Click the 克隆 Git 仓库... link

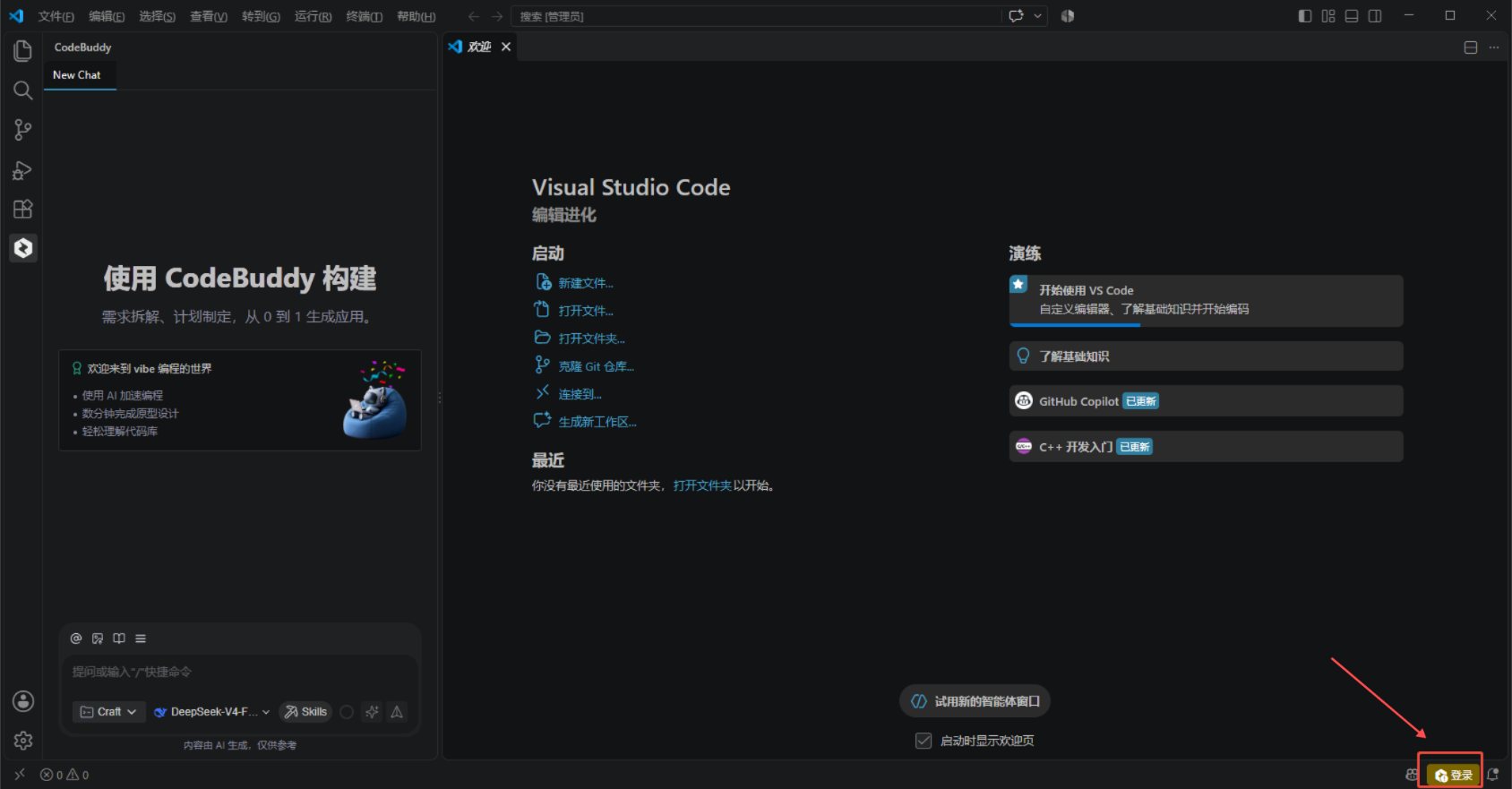(x=596, y=366)
